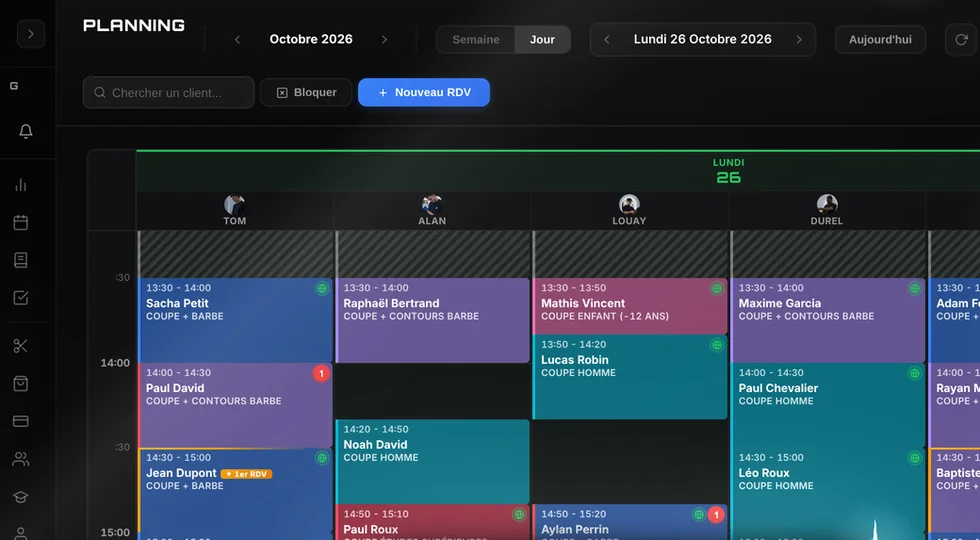This screenshot has width=980, height=540.
Task: Click red notification badge on Aylan Perrin
Action: pos(716,515)
